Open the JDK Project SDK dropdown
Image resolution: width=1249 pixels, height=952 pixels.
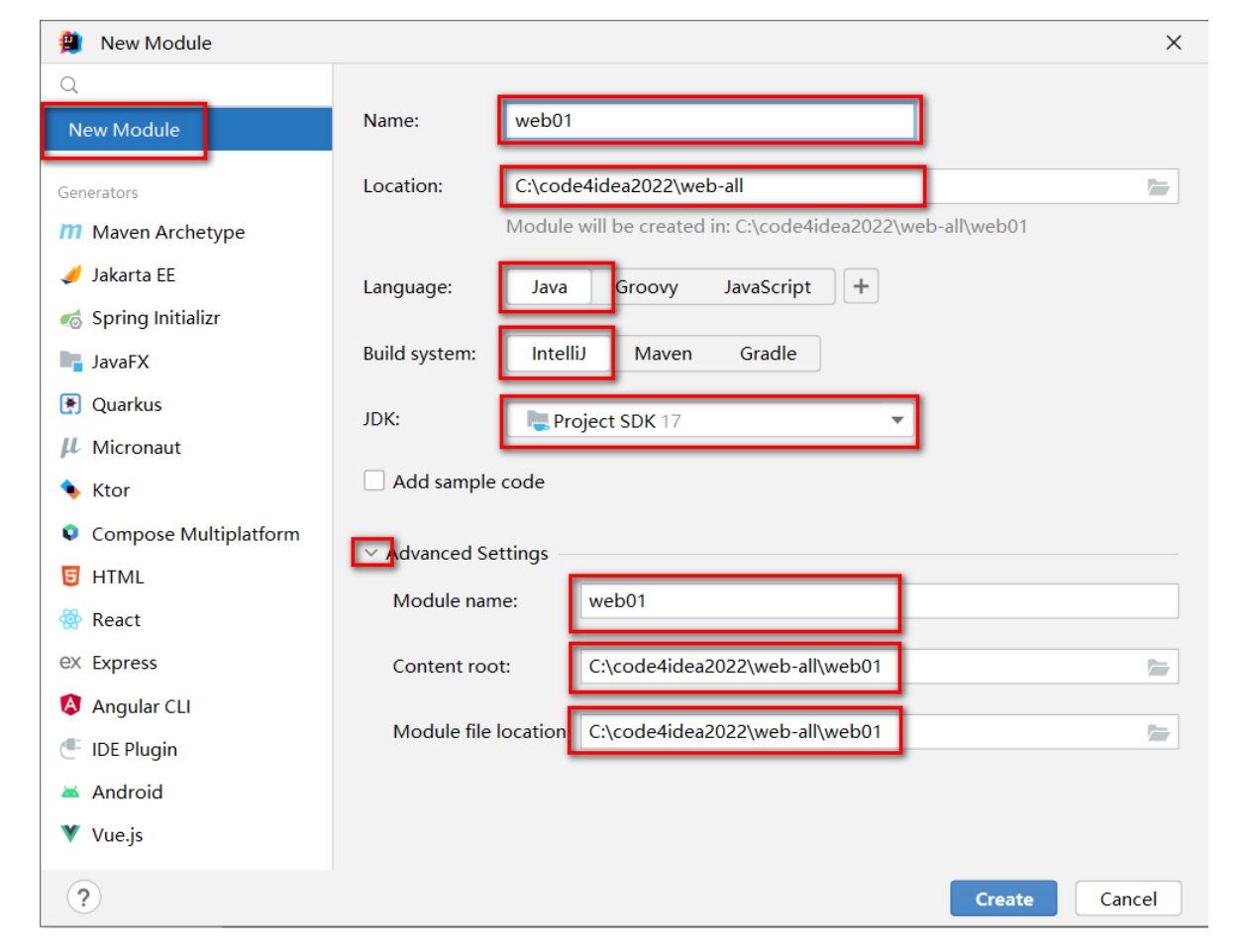711,420
